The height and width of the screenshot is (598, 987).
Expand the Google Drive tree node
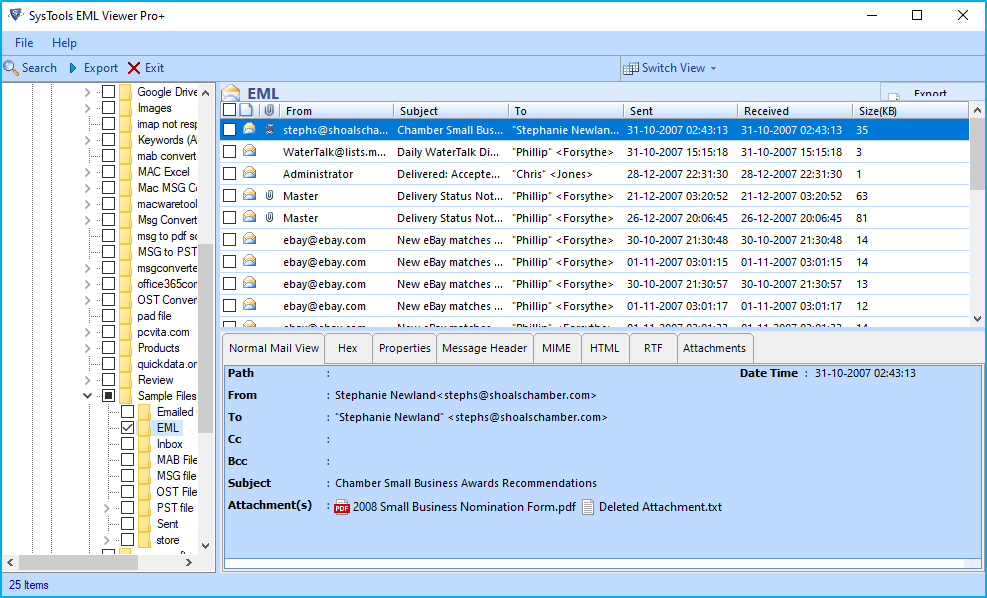87,92
